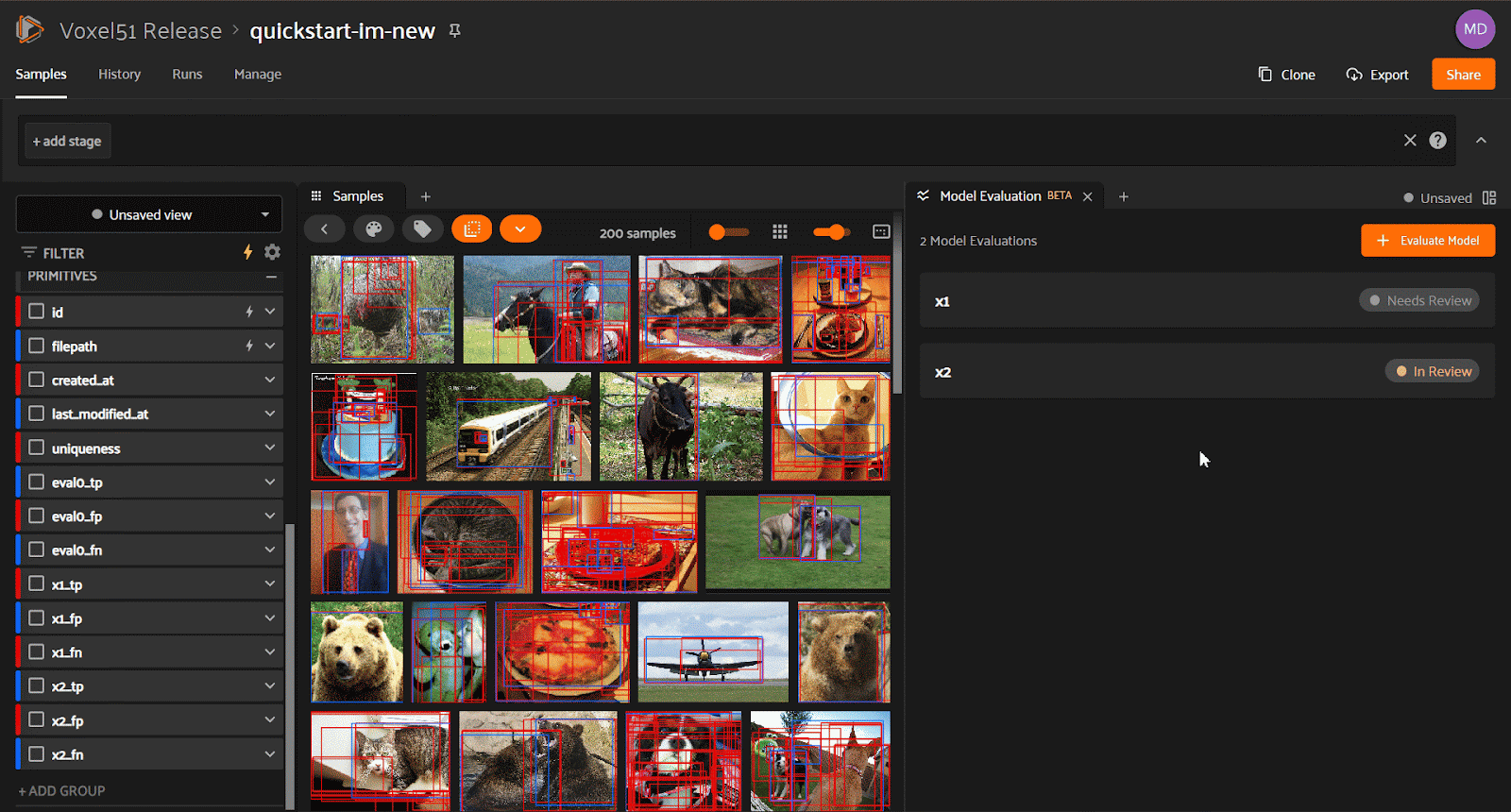Toggle the eval0_tp checkbox
The width and height of the screenshot is (1511, 812).
37,482
